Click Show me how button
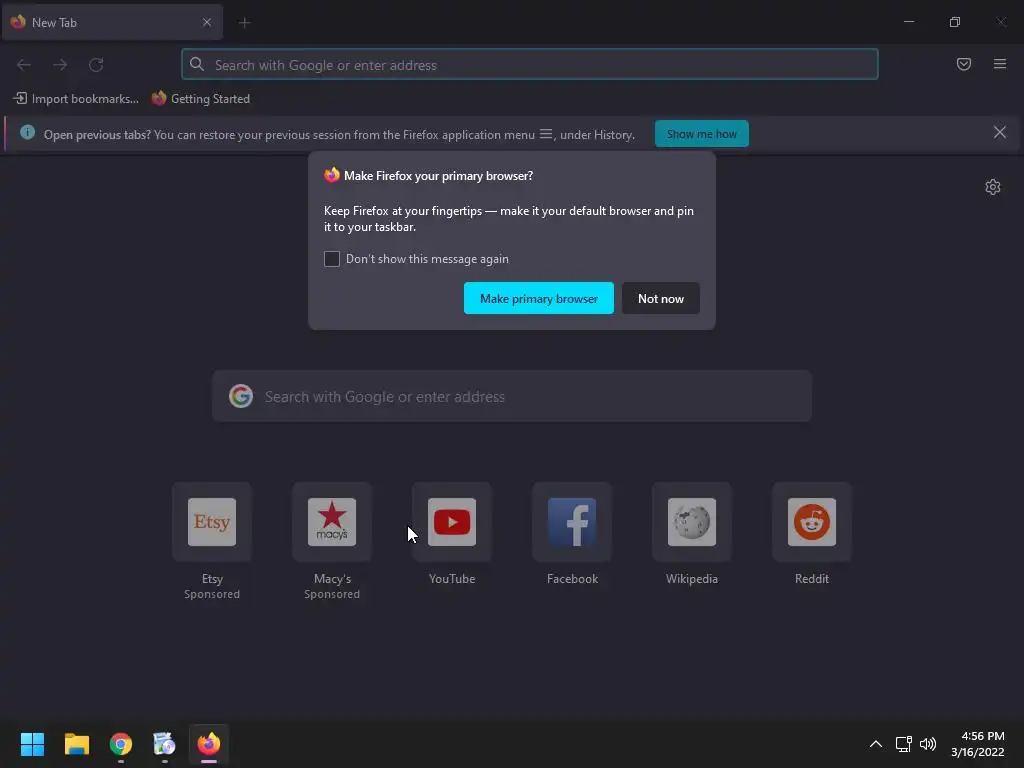This screenshot has width=1024, height=768. coord(701,134)
